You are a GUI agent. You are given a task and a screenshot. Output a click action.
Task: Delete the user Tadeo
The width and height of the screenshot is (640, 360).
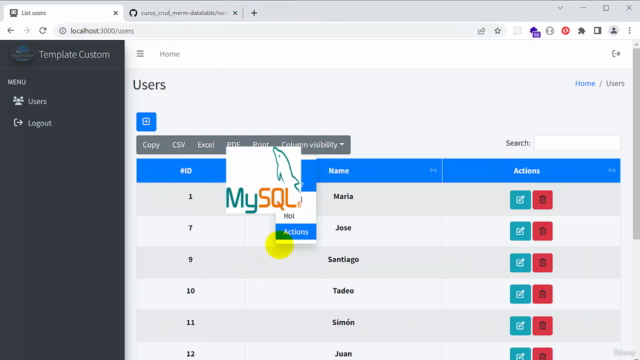click(542, 294)
